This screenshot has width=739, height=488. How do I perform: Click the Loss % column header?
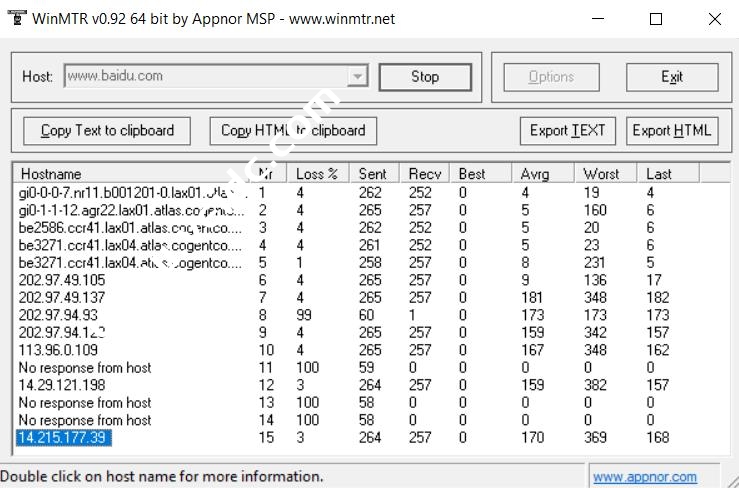317,174
